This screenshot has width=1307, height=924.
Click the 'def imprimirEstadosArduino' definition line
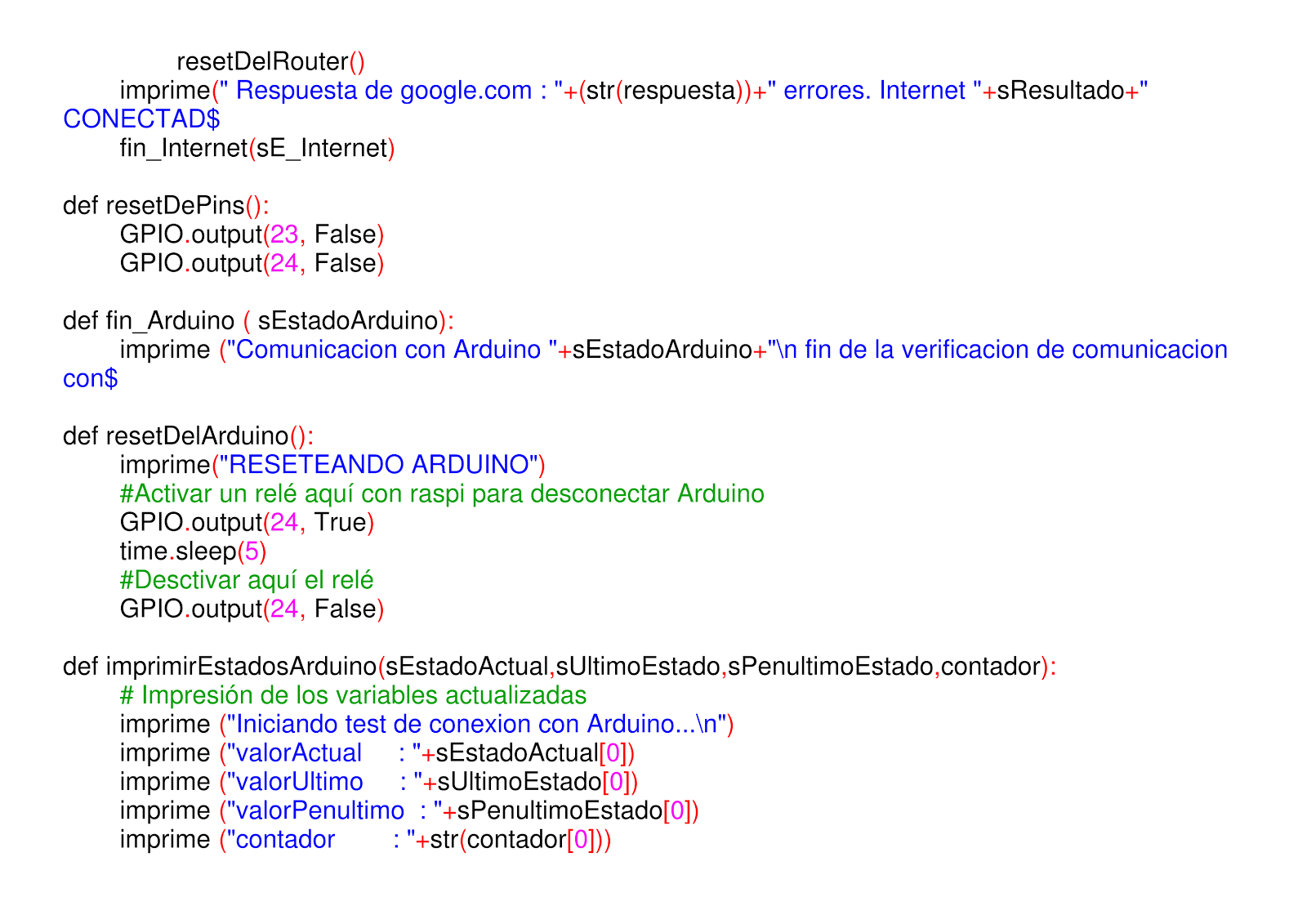pyautogui.click(x=560, y=667)
